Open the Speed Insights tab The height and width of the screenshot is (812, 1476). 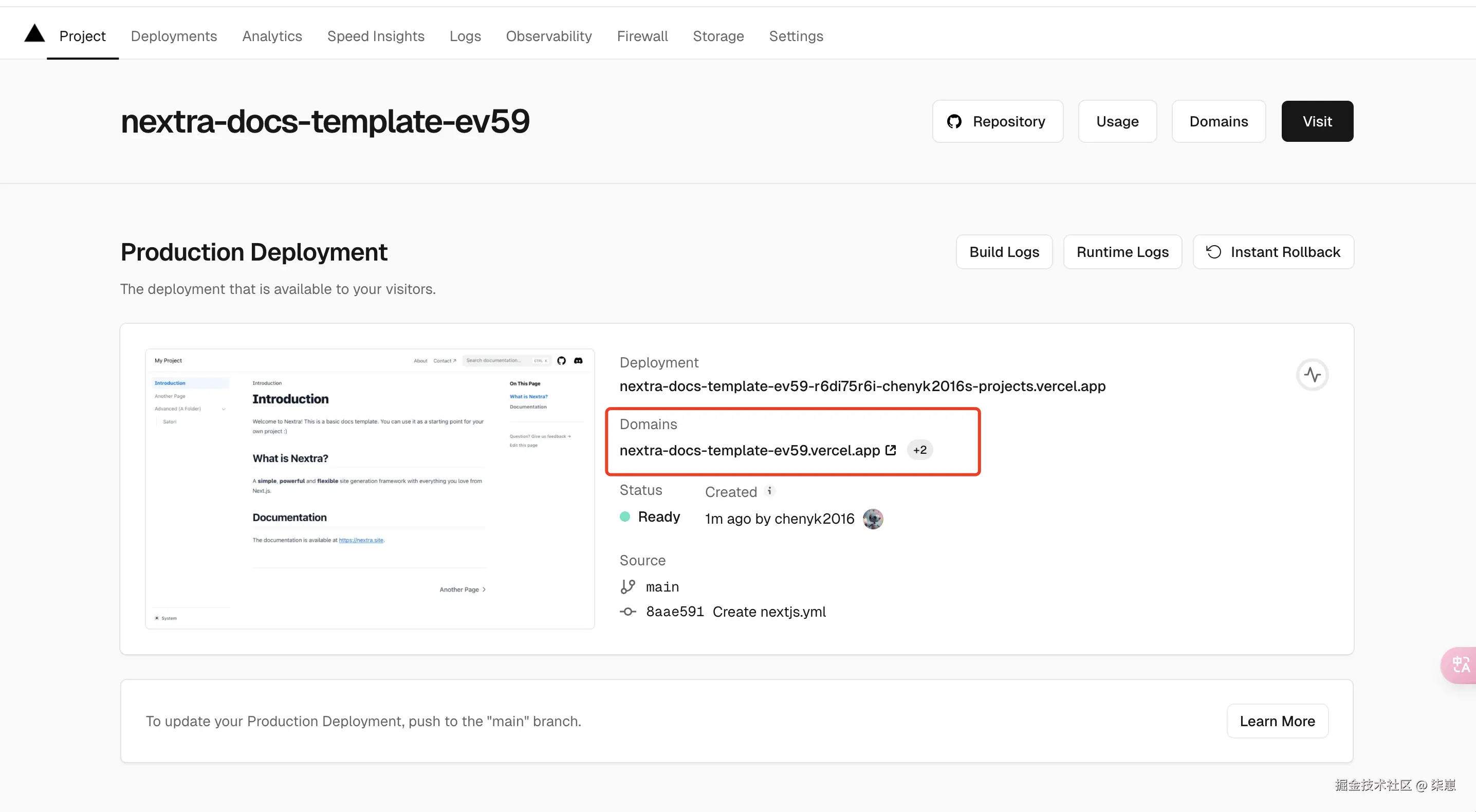pos(375,36)
